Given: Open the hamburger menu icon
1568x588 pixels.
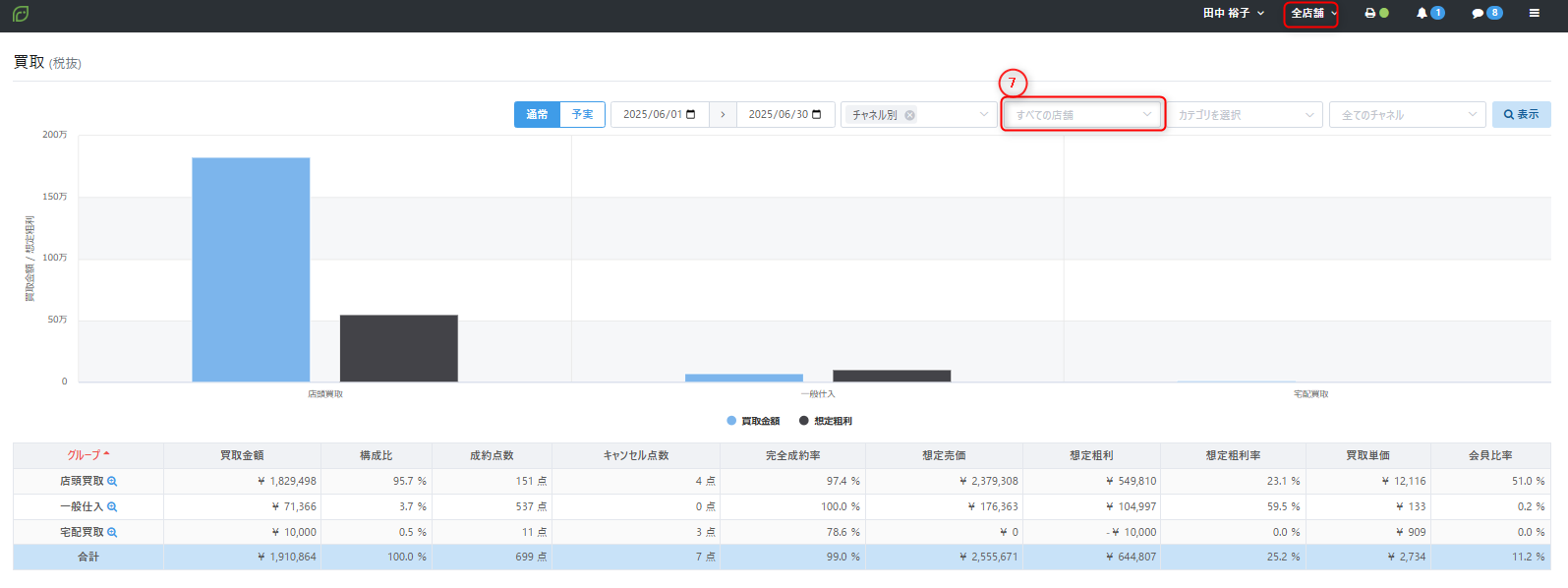Looking at the screenshot, I should click(1534, 14).
